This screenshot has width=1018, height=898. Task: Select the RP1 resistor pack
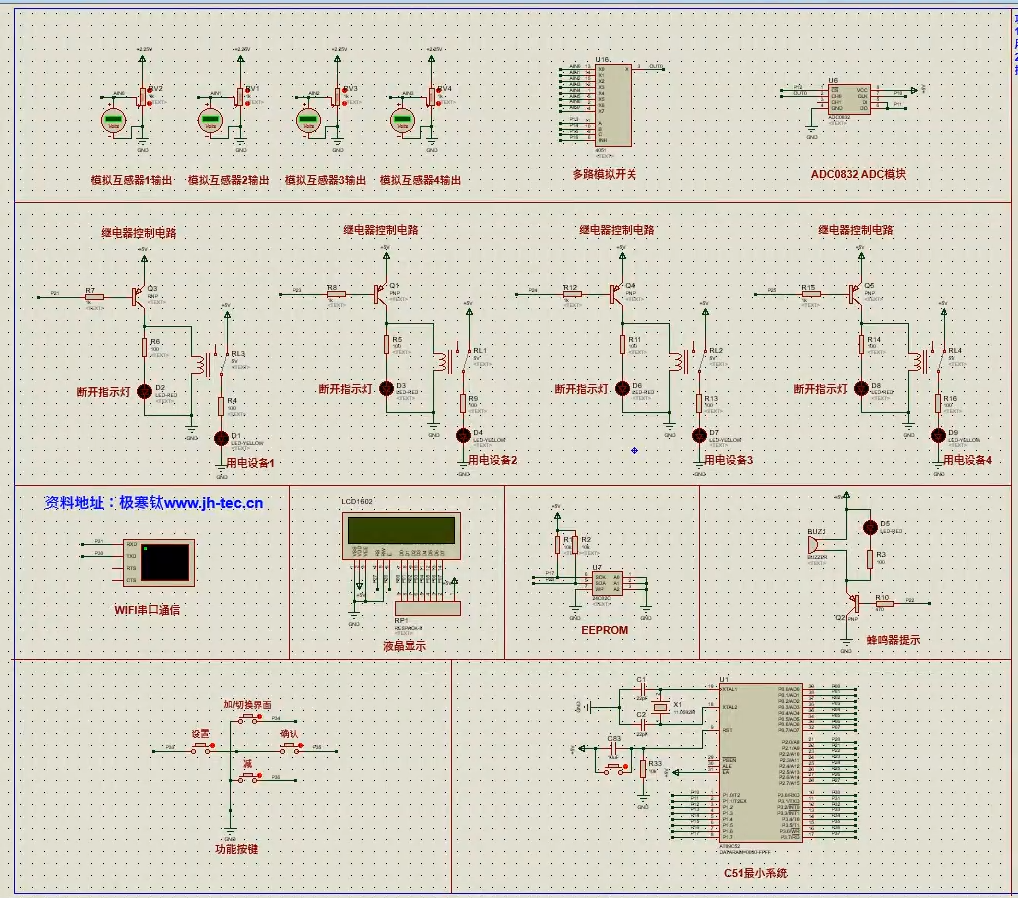tap(428, 608)
